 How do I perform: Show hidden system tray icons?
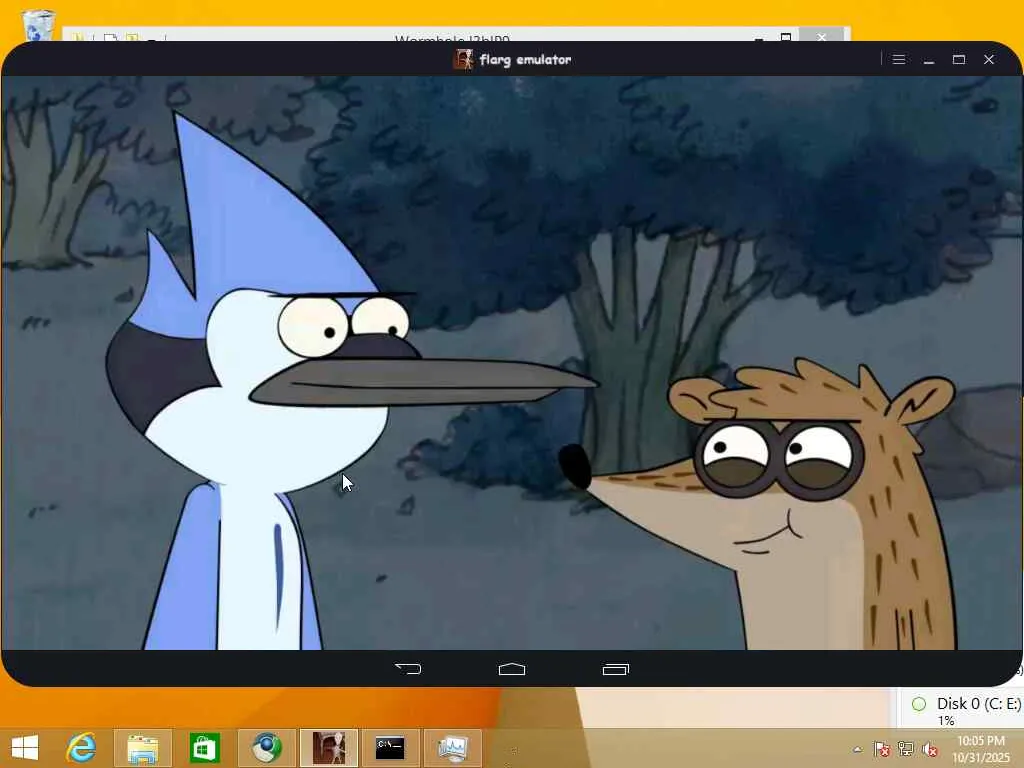point(857,749)
